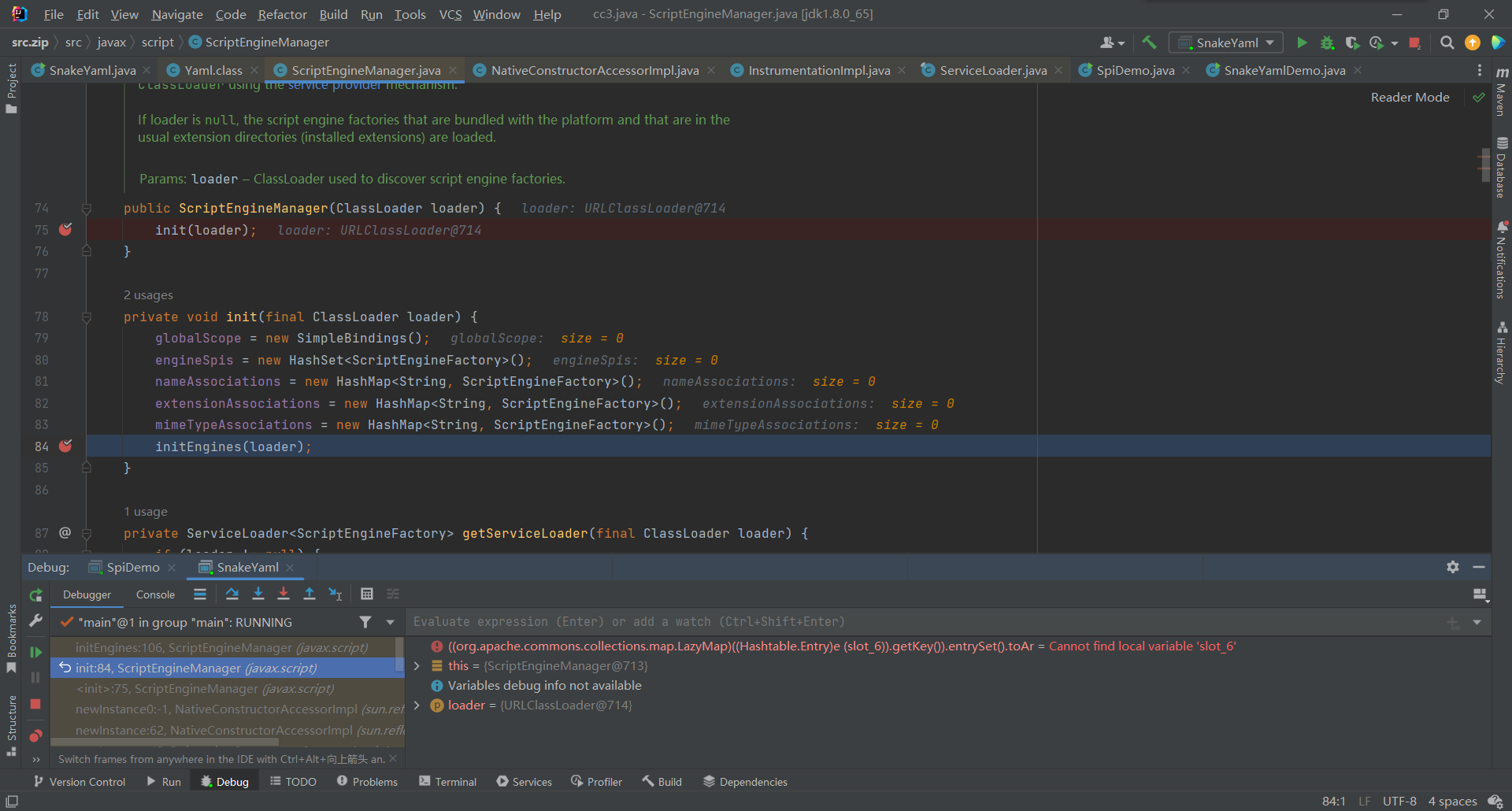Switch to the Console tab

155,594
